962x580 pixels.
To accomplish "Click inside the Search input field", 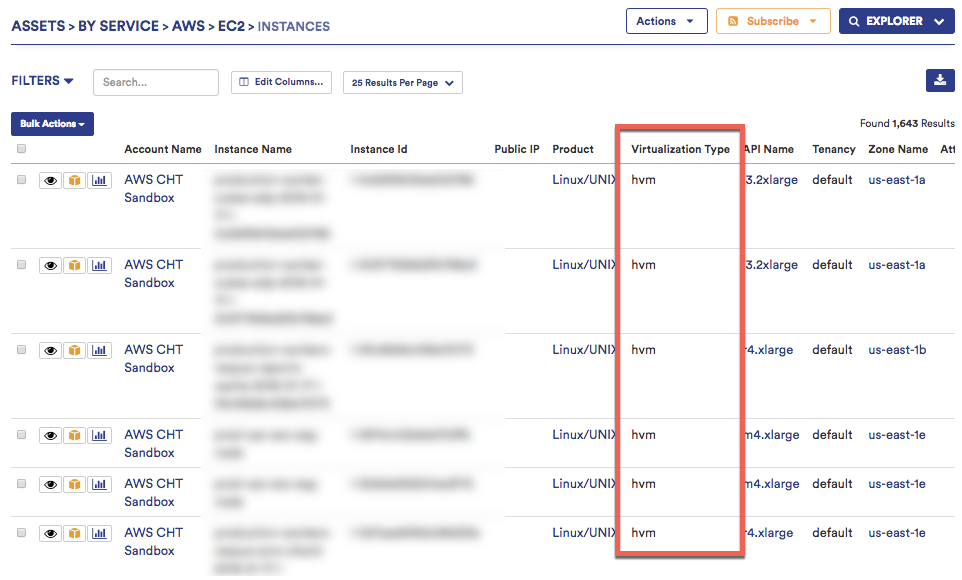I will click(x=155, y=82).
